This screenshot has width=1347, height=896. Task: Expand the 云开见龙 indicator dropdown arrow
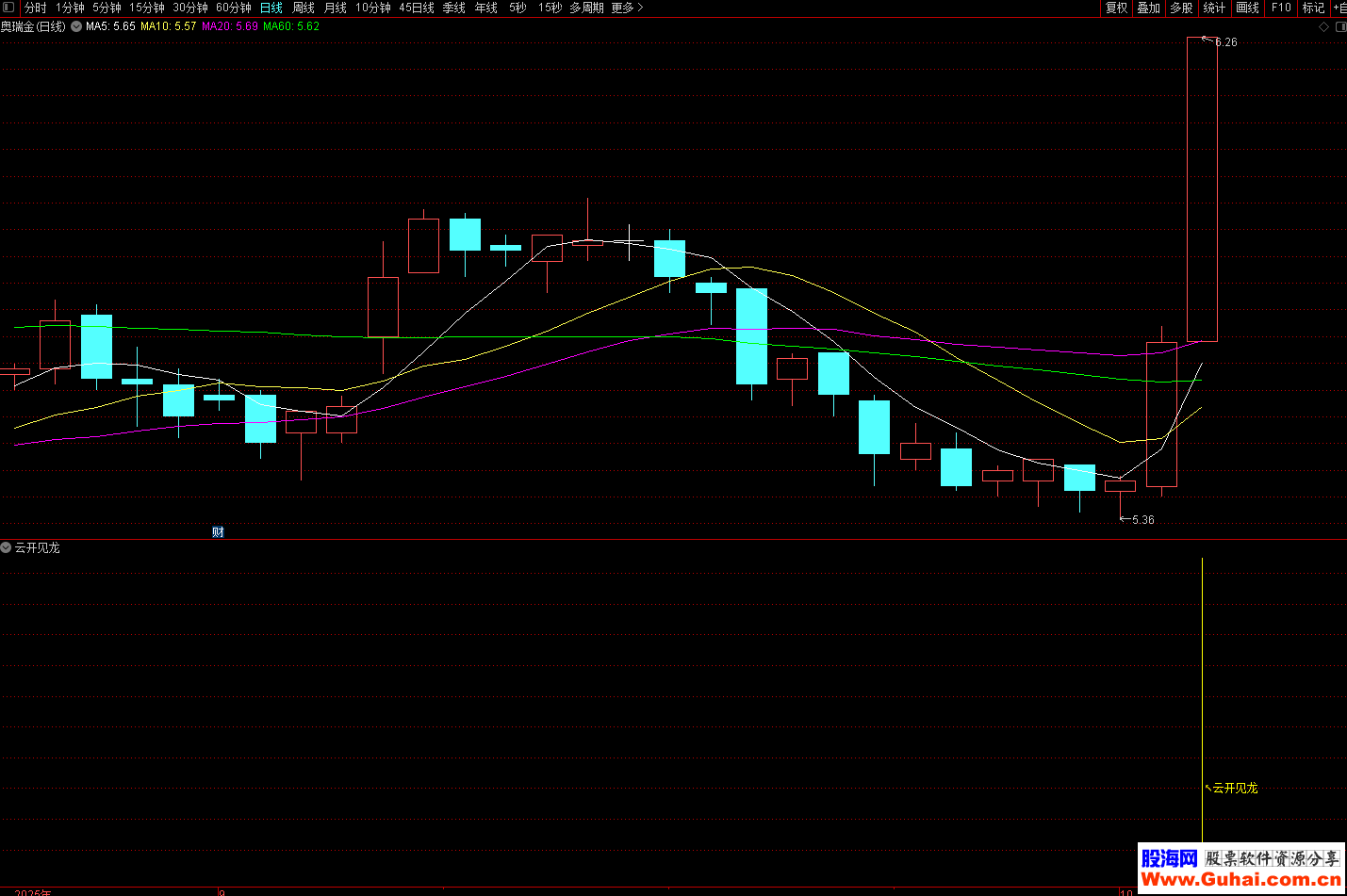7,547
